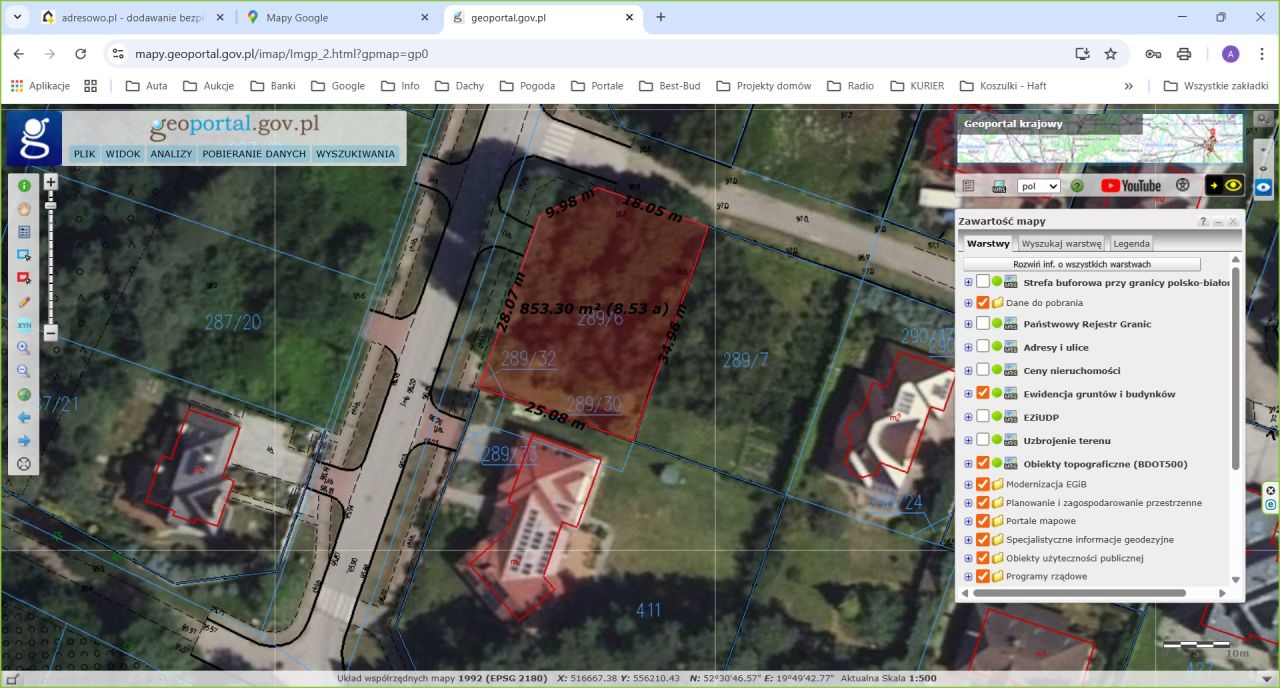Expand the Portale mapowe folder
This screenshot has width=1280, height=688.
(968, 521)
